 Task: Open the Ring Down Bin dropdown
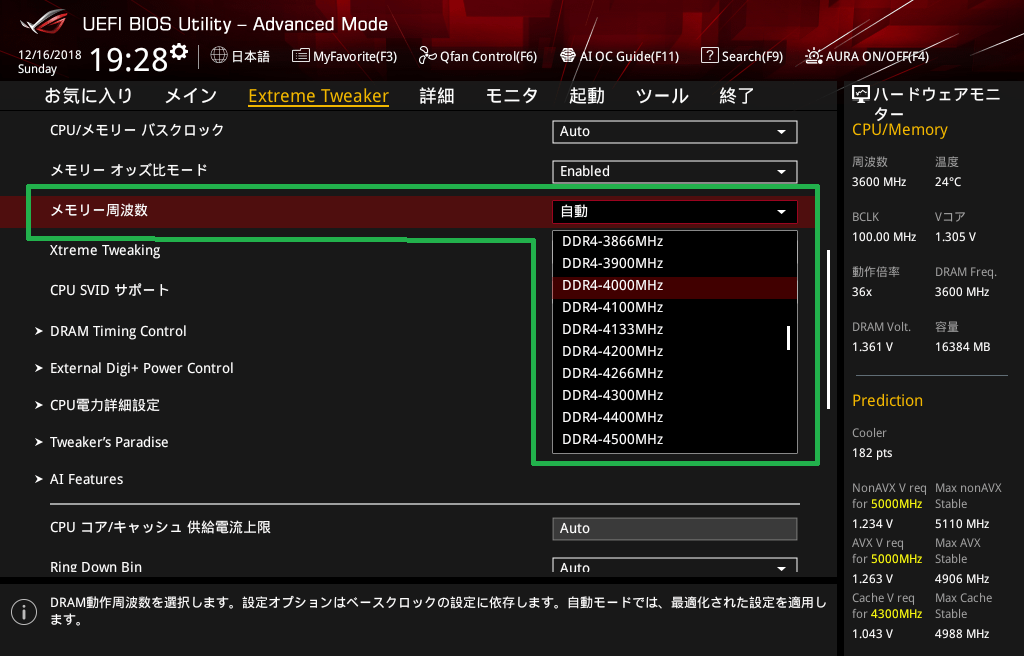[x=675, y=566]
